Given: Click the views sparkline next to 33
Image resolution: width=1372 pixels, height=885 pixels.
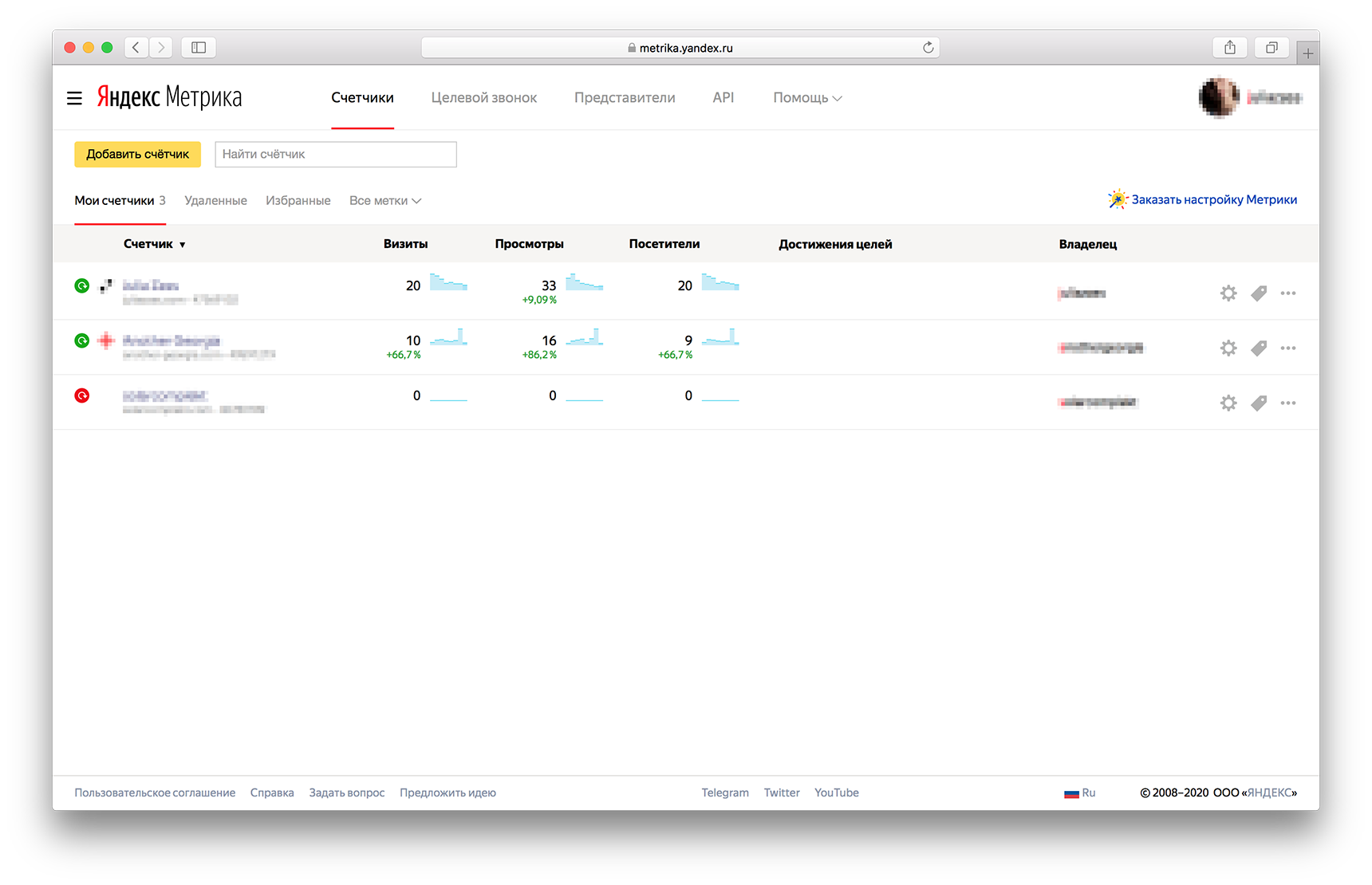Looking at the screenshot, I should (584, 282).
